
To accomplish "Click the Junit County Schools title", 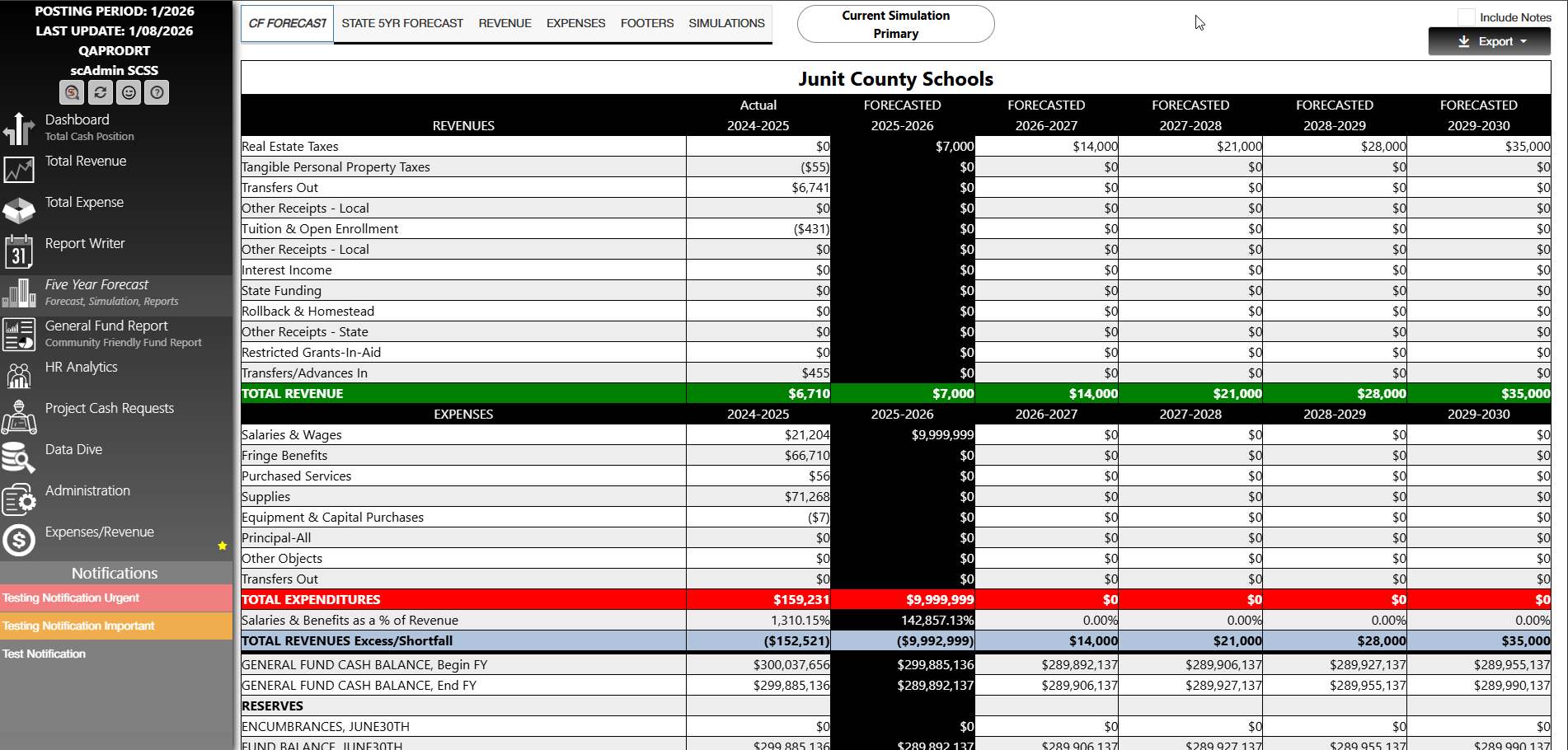I will 895,79.
